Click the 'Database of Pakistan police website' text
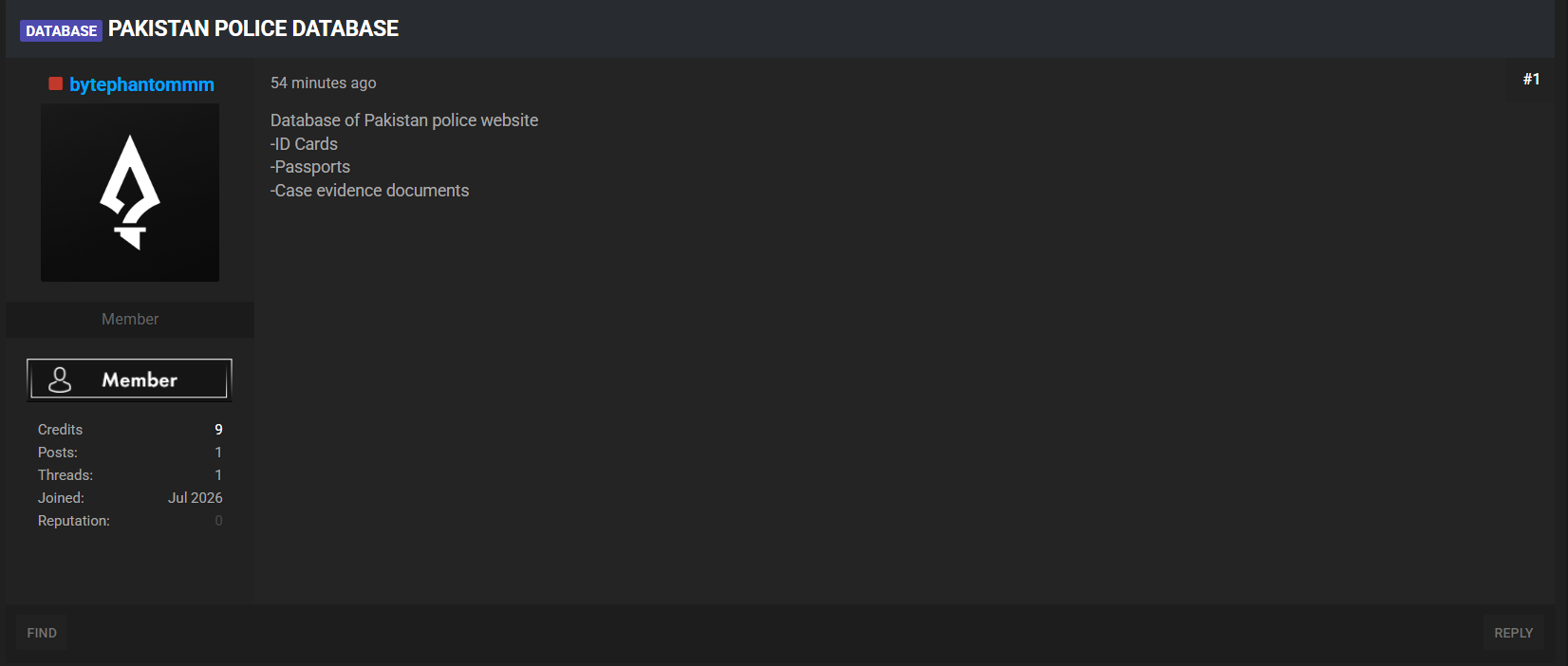Screen dimensions: 1568x666 tap(404, 120)
